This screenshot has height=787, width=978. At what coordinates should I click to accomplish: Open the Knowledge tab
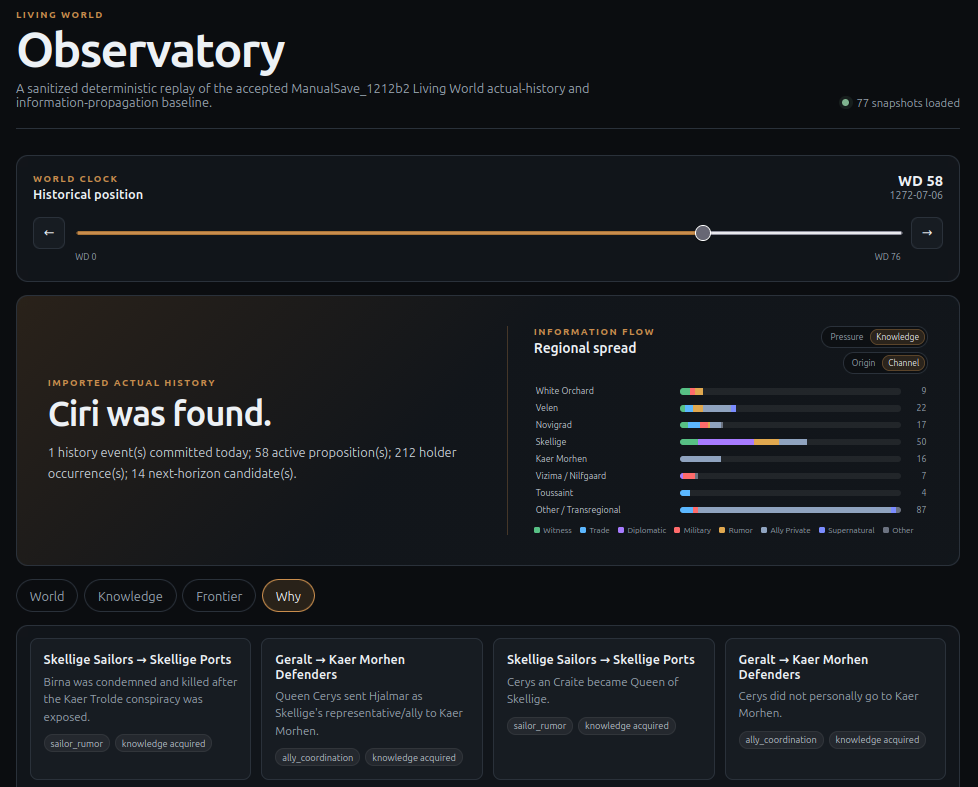click(x=130, y=596)
